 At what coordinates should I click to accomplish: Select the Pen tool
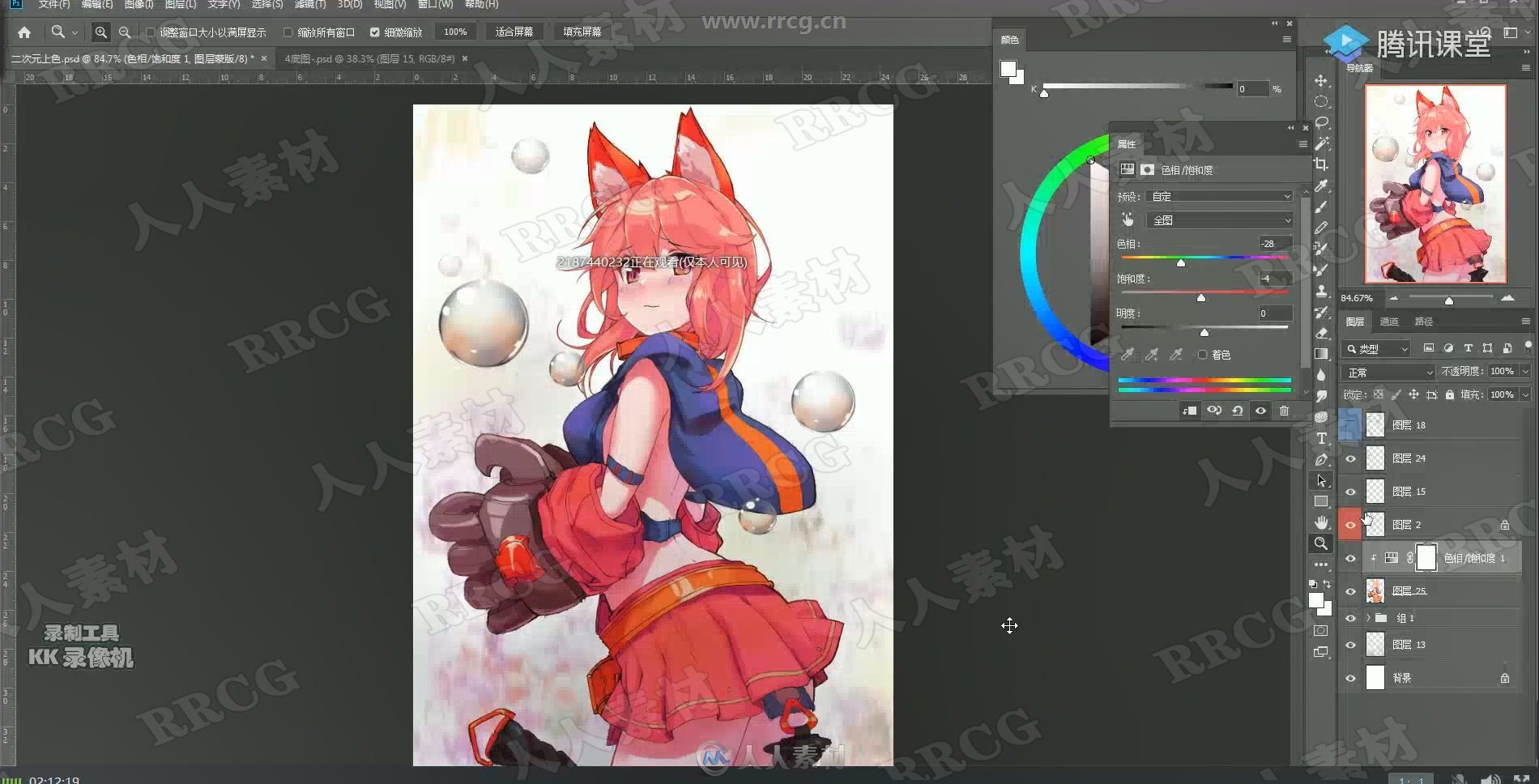(x=1321, y=459)
